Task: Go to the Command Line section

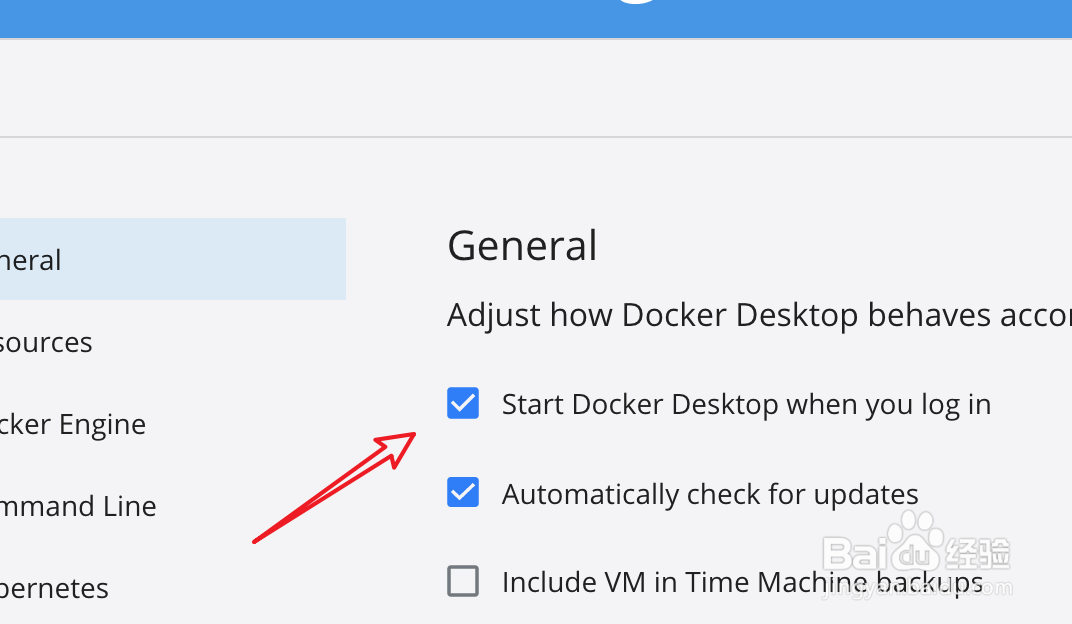Action: click(x=78, y=506)
